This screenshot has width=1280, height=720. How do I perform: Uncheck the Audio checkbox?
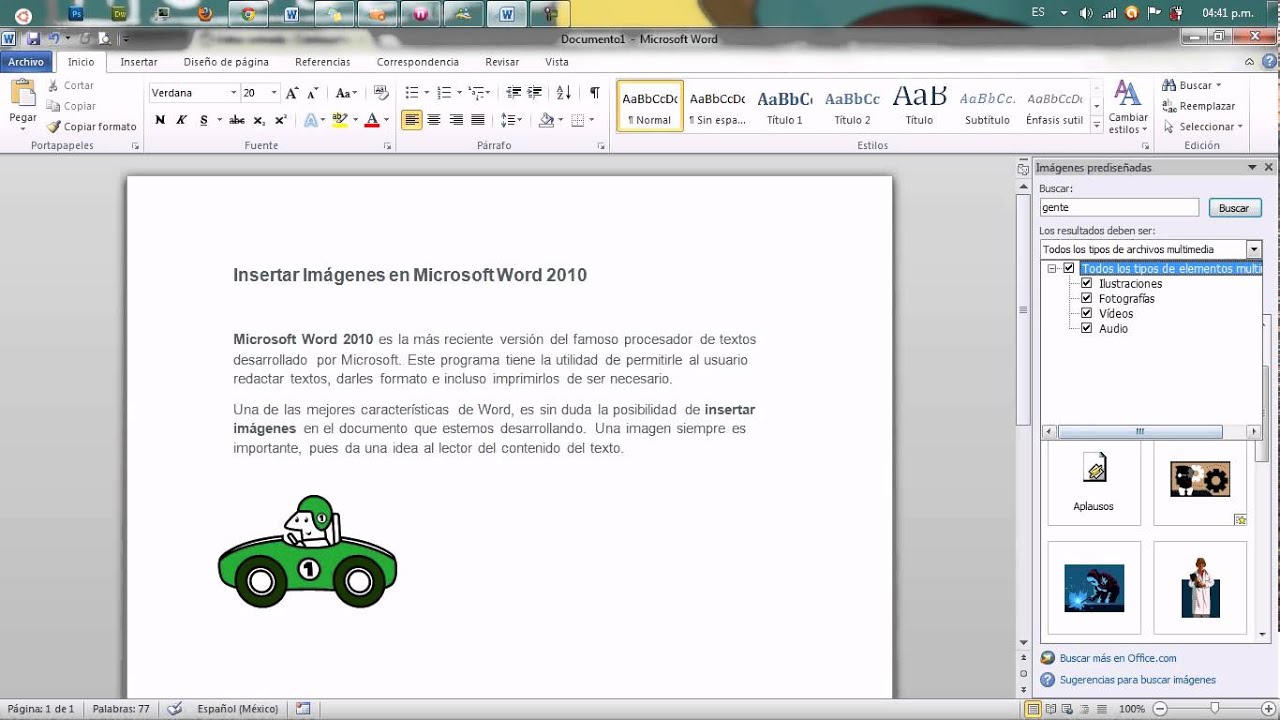1087,329
